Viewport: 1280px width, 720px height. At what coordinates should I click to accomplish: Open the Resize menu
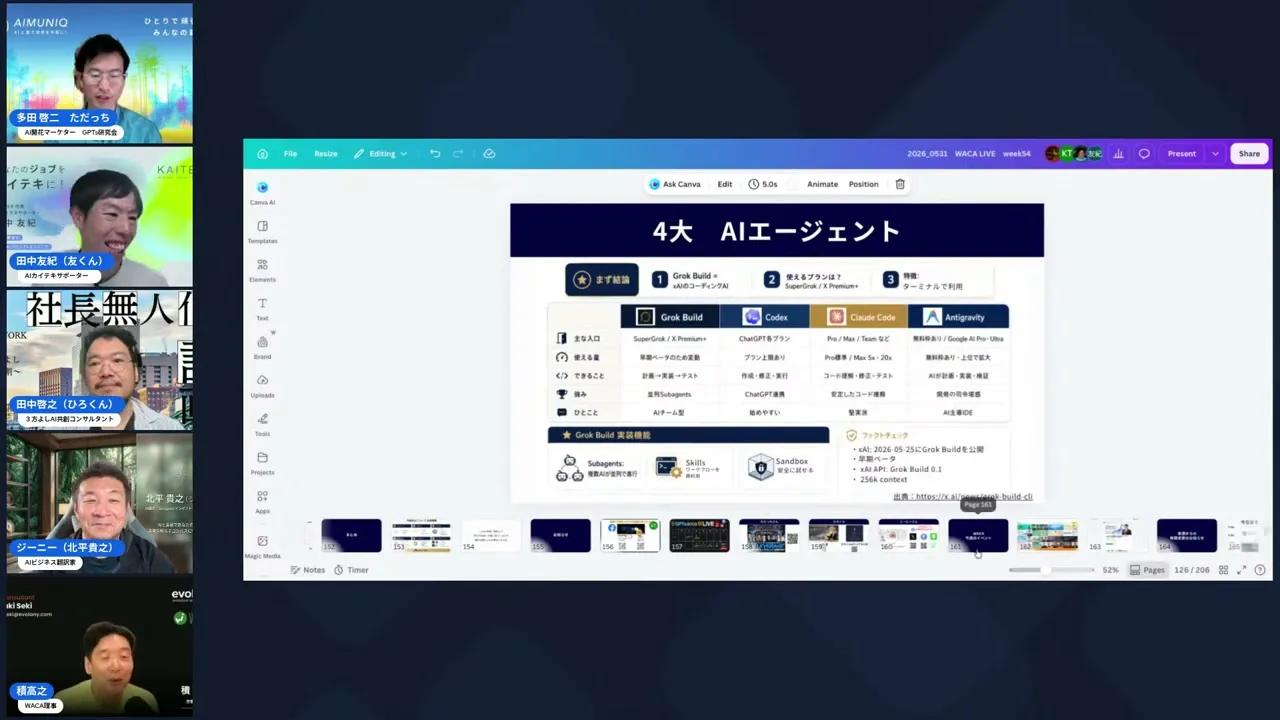click(326, 154)
